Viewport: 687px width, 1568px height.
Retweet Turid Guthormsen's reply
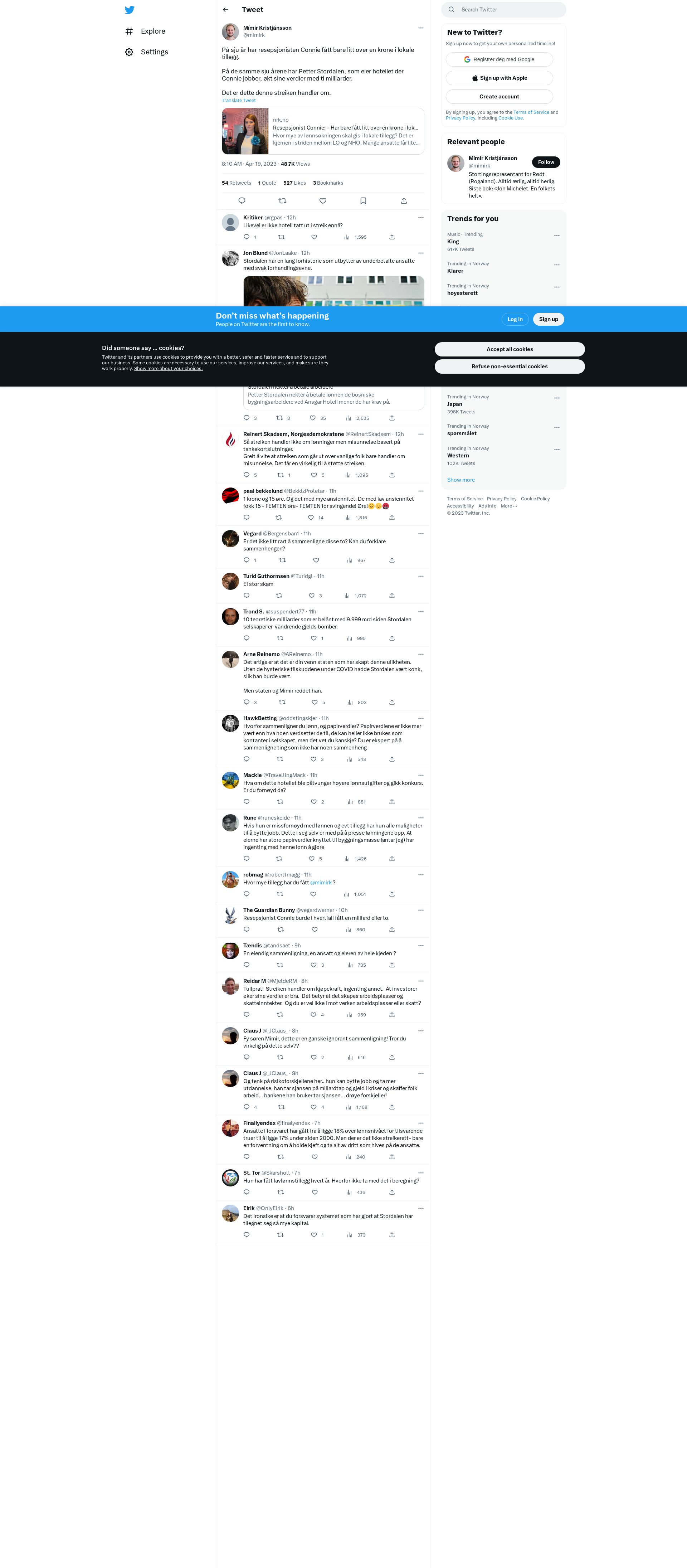[279, 595]
